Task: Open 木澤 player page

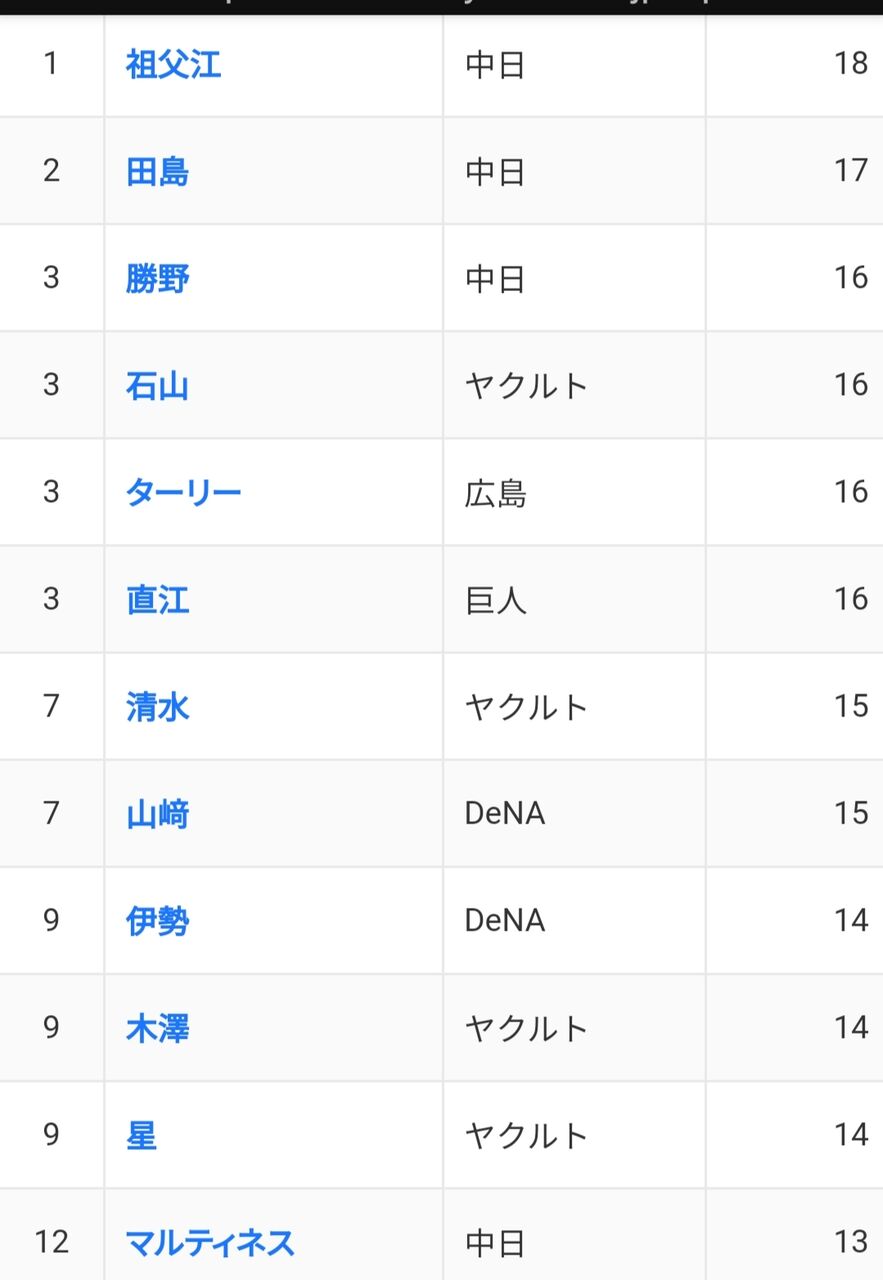Action: point(157,1028)
